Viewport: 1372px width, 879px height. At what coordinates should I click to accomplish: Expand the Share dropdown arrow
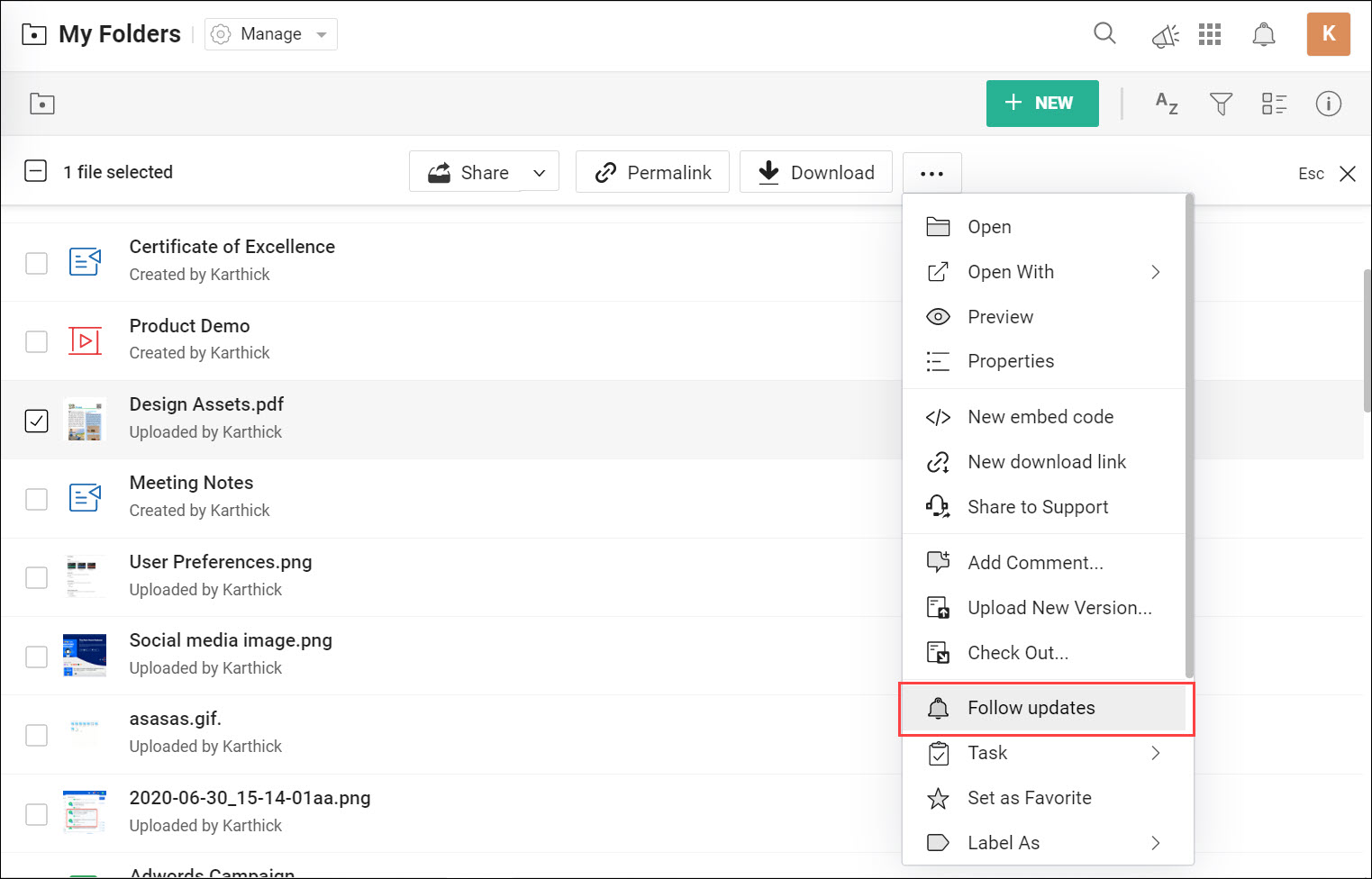pos(540,172)
